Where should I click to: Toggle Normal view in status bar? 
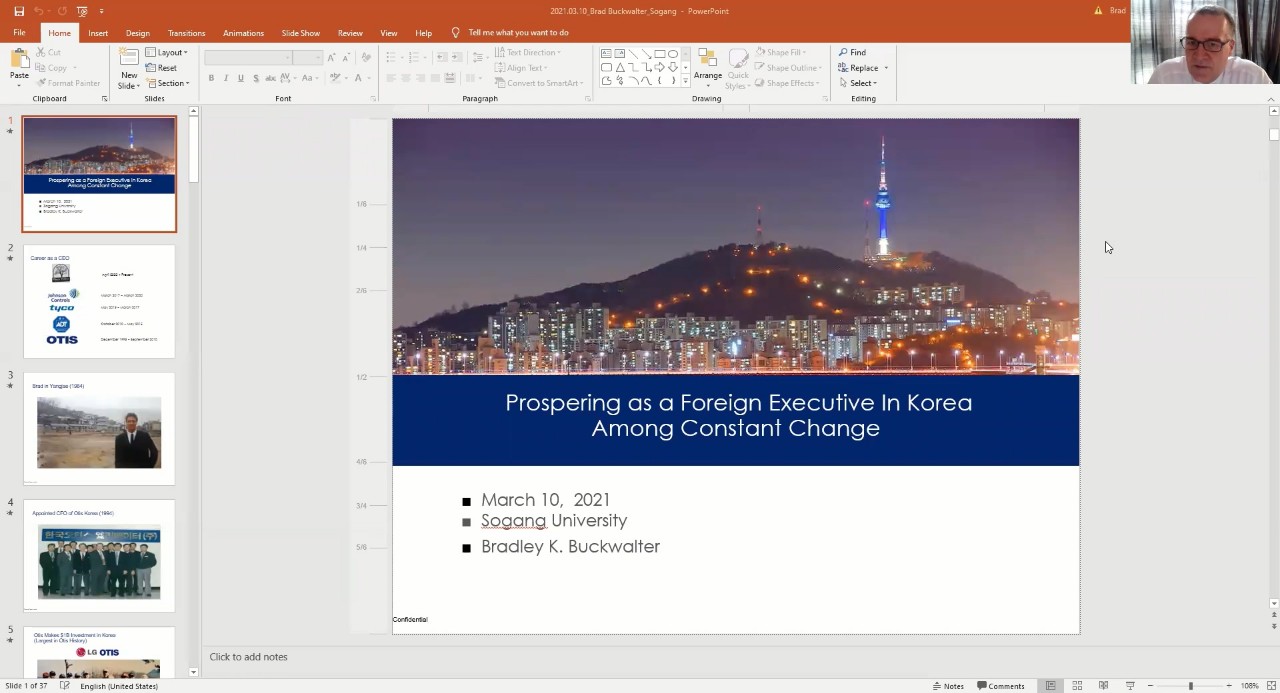pyautogui.click(x=1050, y=686)
